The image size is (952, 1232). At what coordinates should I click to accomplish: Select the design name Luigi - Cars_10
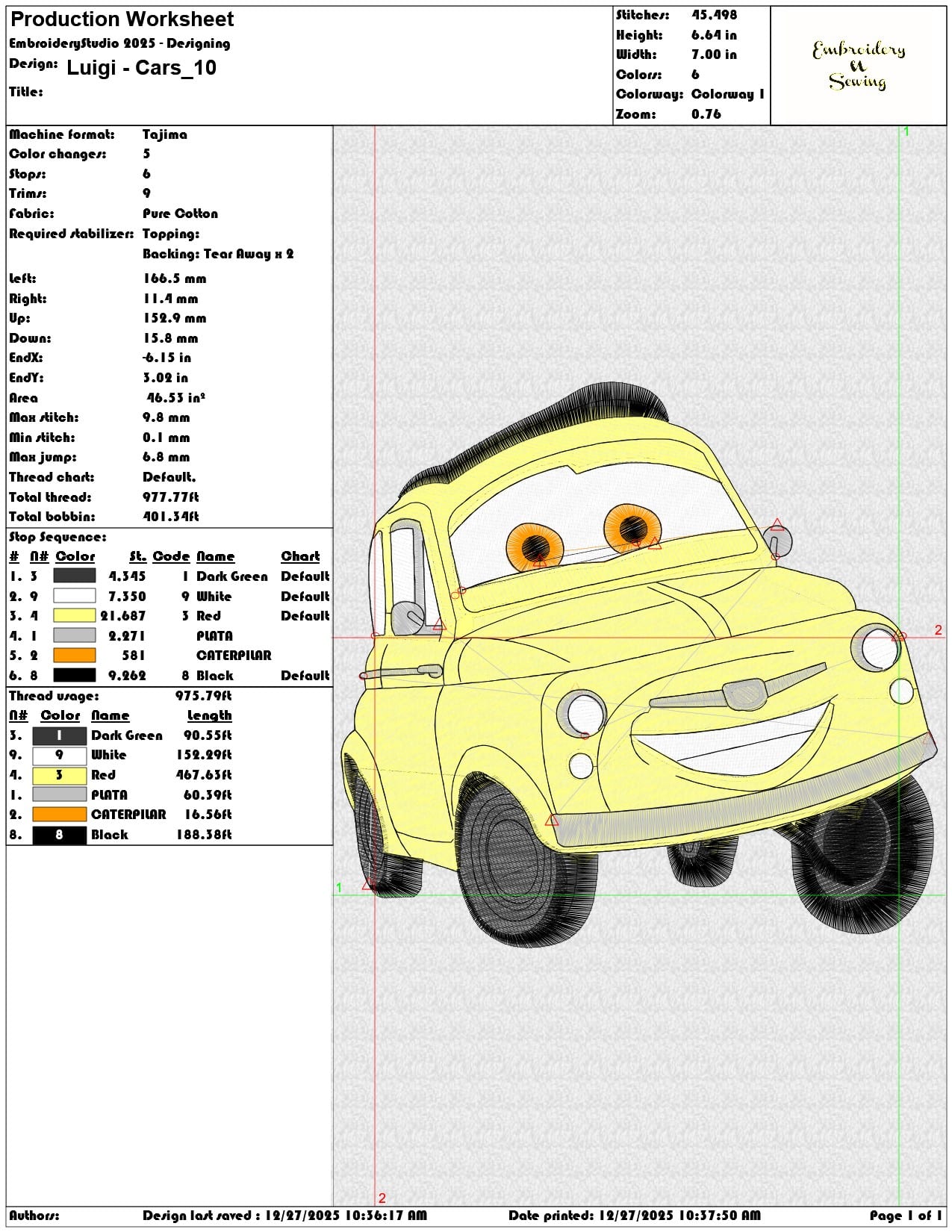pyautogui.click(x=141, y=68)
